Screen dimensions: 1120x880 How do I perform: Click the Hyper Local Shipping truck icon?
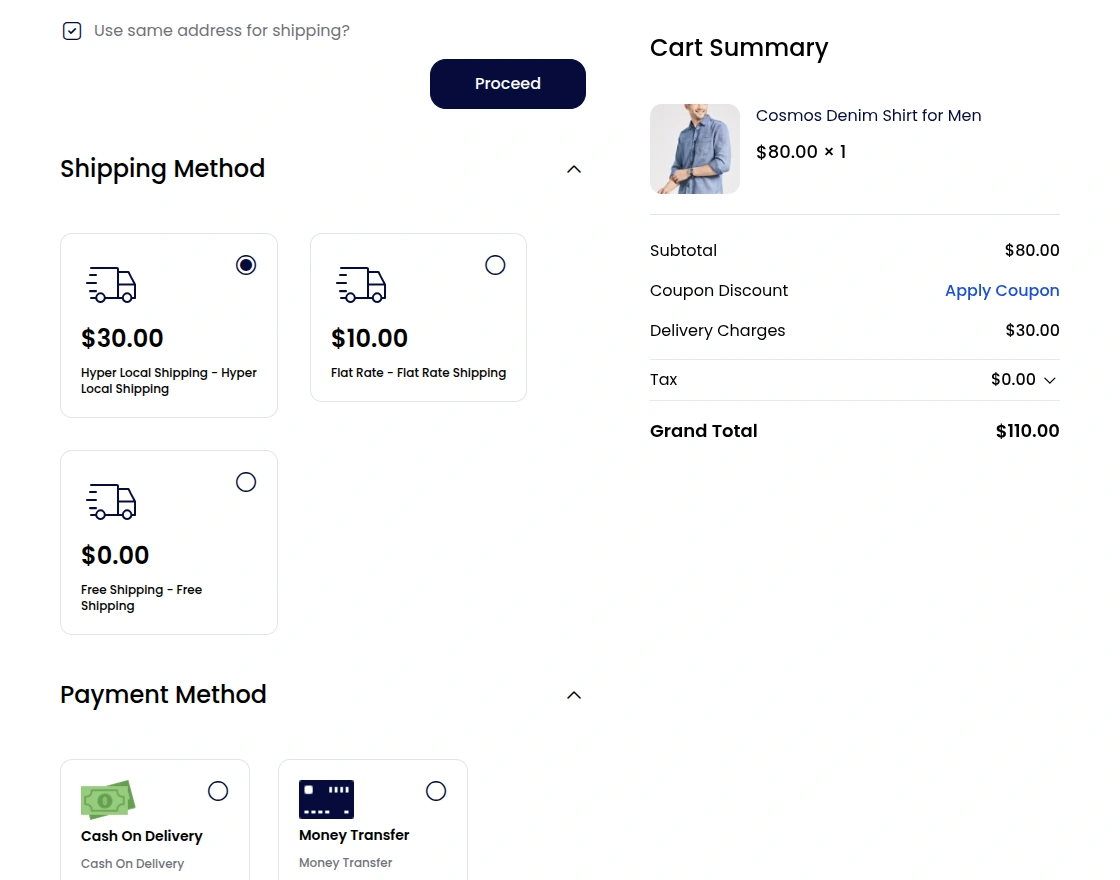[111, 285]
